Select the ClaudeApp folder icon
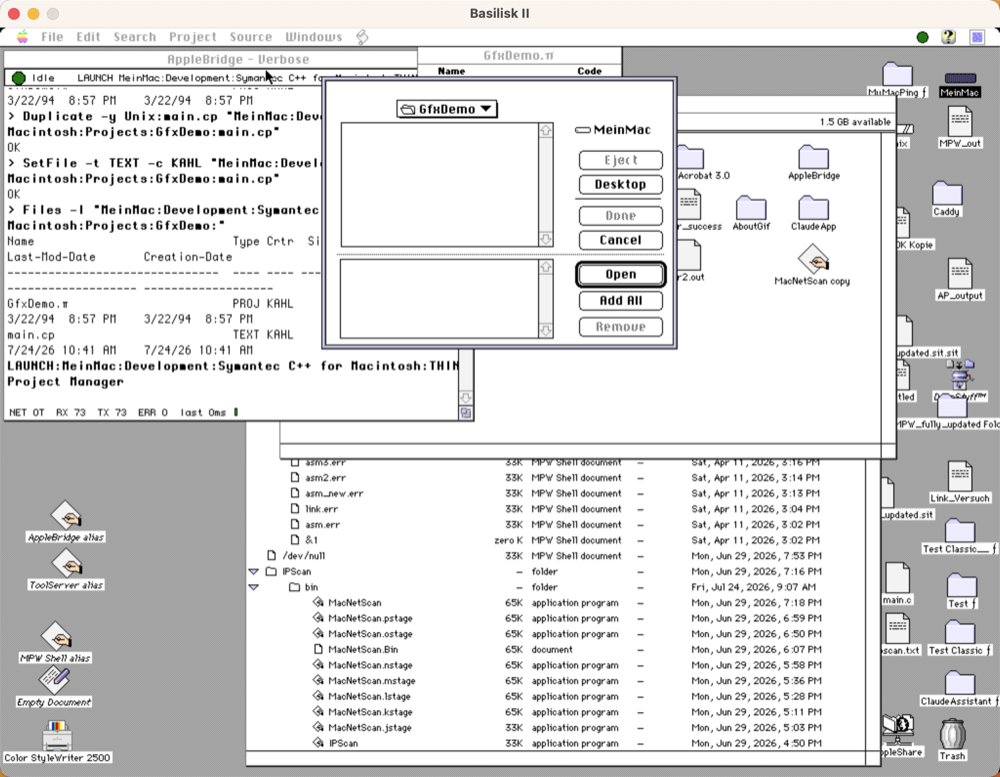1000x777 pixels. [x=814, y=208]
